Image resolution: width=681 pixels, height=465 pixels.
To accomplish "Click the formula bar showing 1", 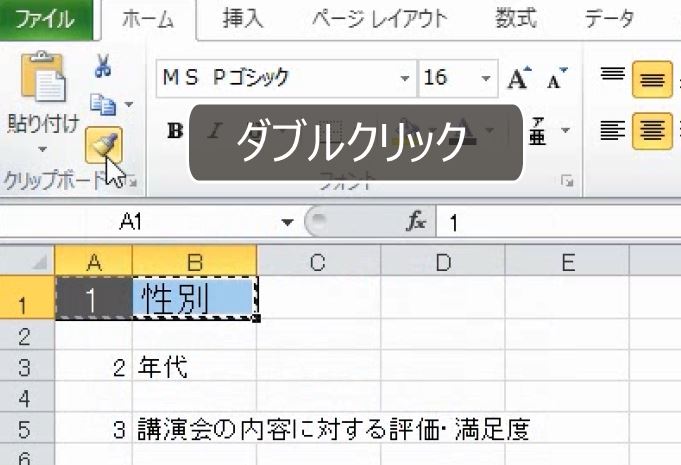I will 559,222.
